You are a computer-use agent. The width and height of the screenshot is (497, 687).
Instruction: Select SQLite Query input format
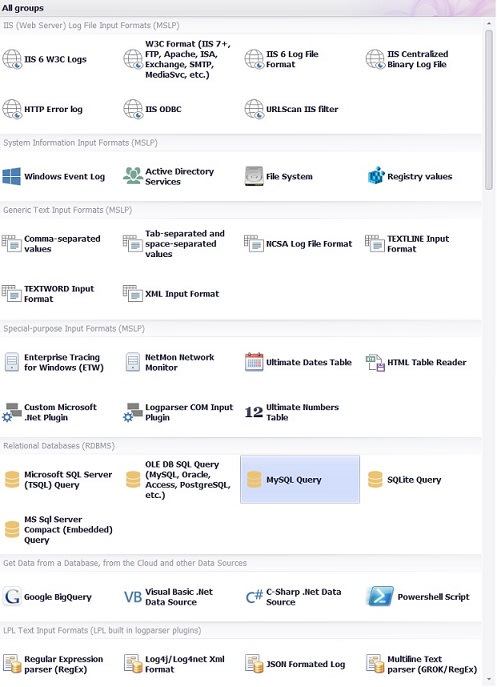[406, 480]
